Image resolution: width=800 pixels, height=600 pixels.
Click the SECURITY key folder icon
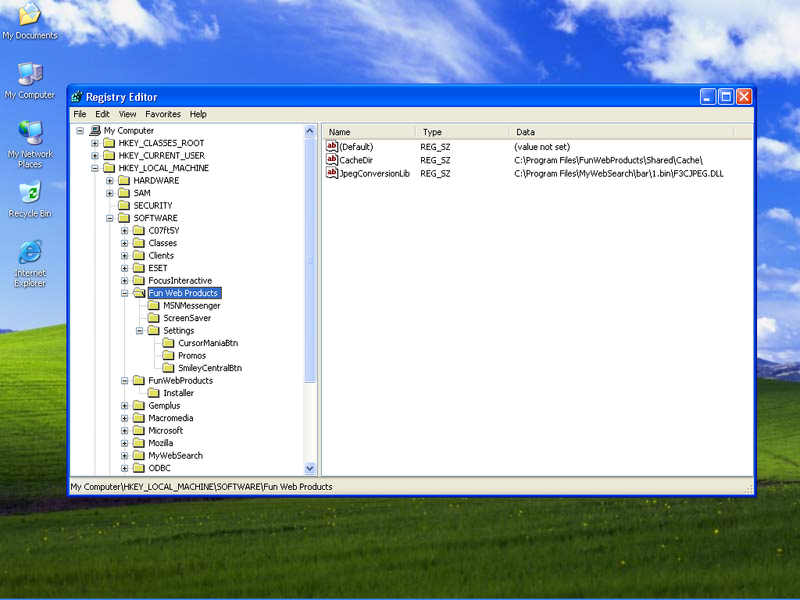[124, 206]
